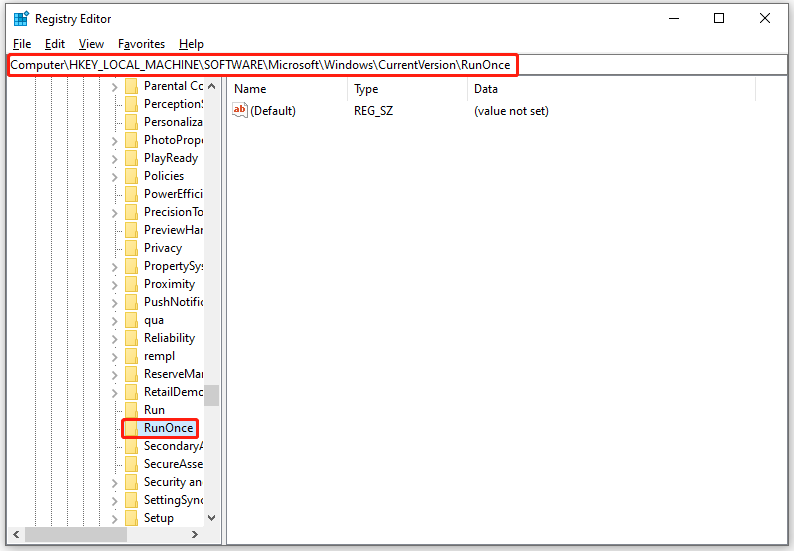
Task: Expand the PropertySys key
Action: coord(114,267)
